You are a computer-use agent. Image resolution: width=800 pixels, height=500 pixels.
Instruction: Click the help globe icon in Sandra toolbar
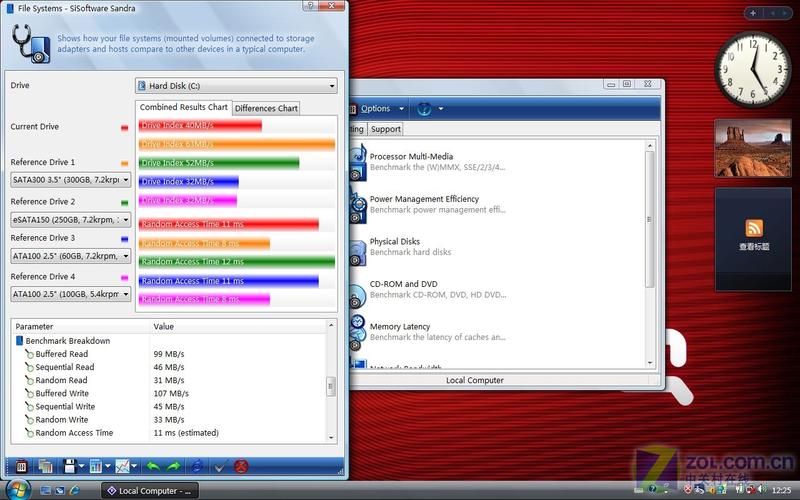pos(424,109)
